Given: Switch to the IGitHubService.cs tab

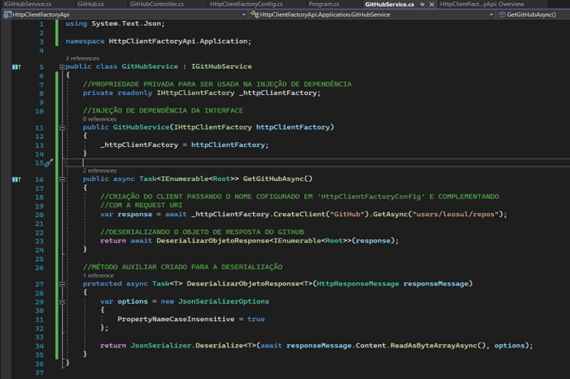Looking at the screenshot, I should tap(28, 4).
